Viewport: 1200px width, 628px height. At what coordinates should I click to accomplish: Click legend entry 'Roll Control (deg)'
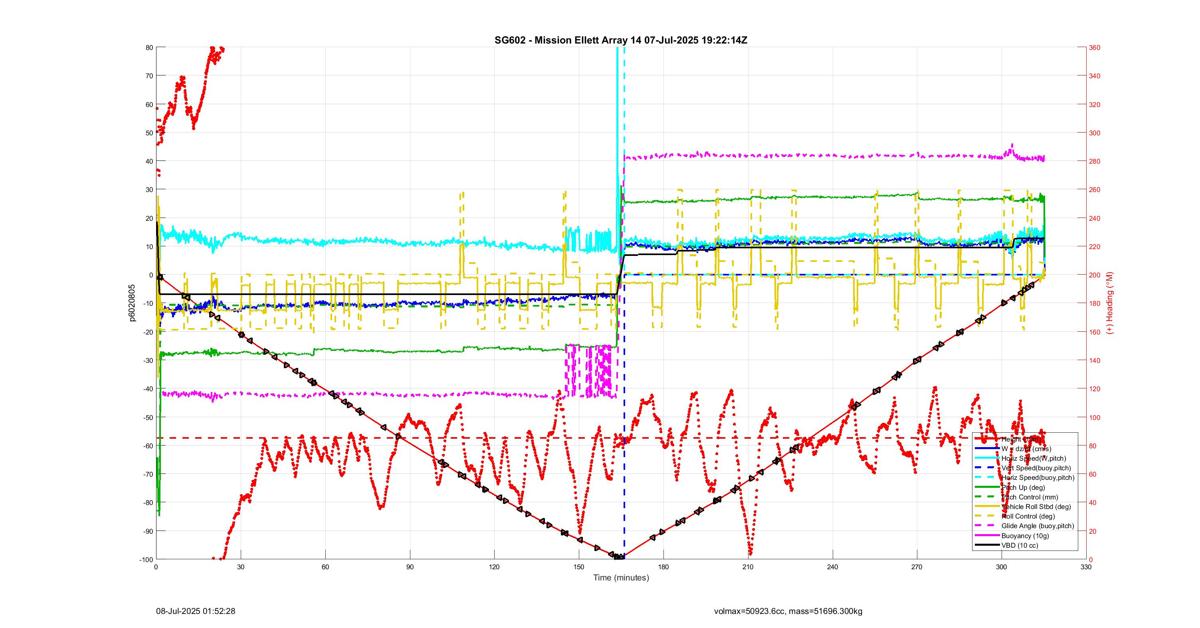[1028, 516]
